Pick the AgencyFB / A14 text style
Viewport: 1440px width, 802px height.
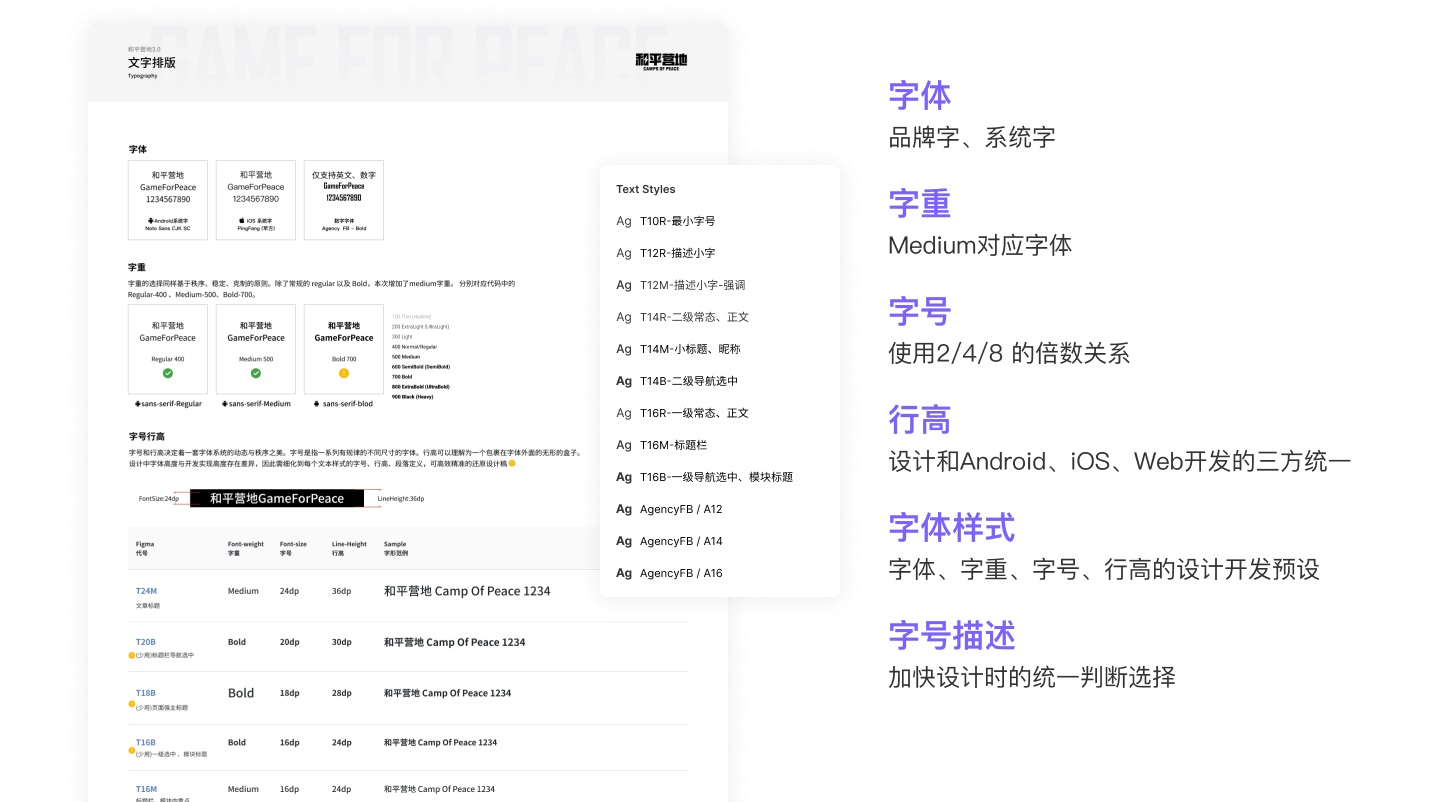point(681,541)
